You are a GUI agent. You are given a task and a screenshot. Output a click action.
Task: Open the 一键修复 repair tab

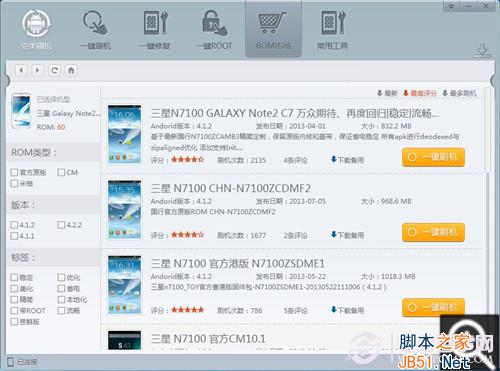point(155,29)
